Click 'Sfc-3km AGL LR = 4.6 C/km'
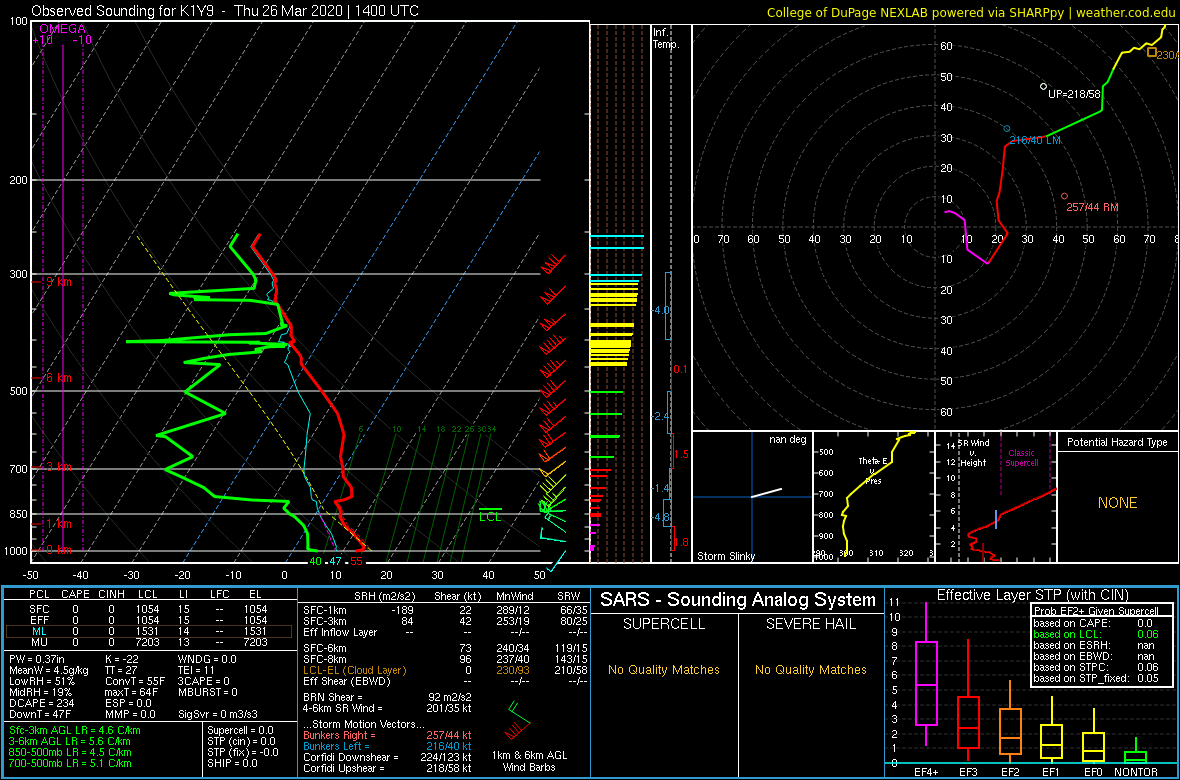The width and height of the screenshot is (1180, 780). (x=74, y=731)
